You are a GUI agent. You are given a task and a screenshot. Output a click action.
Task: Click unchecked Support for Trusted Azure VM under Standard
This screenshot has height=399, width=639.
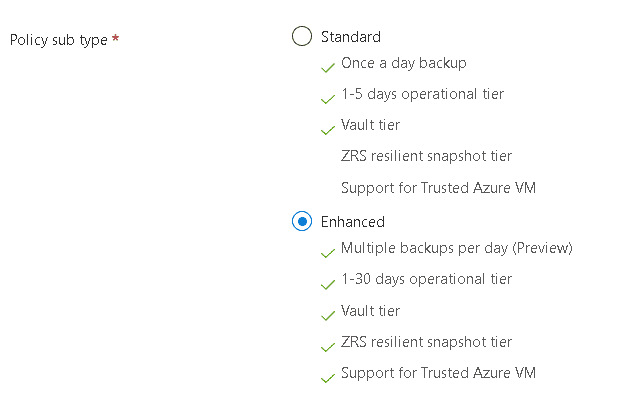point(438,187)
